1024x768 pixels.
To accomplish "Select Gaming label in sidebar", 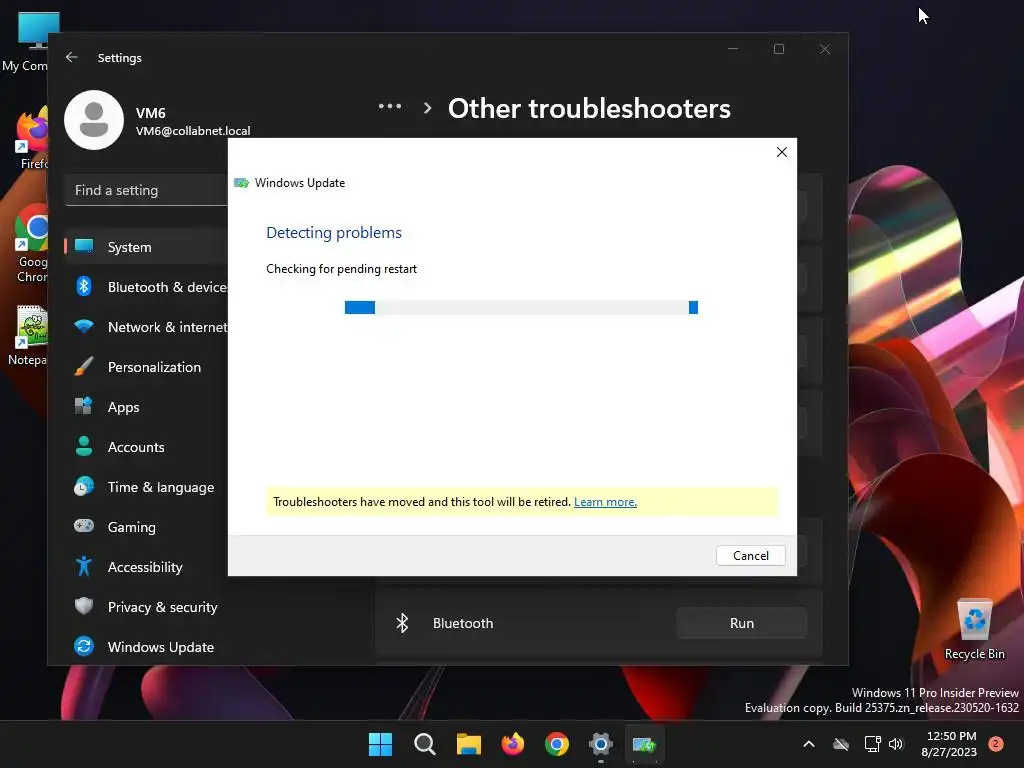I will pyautogui.click(x=132, y=527).
